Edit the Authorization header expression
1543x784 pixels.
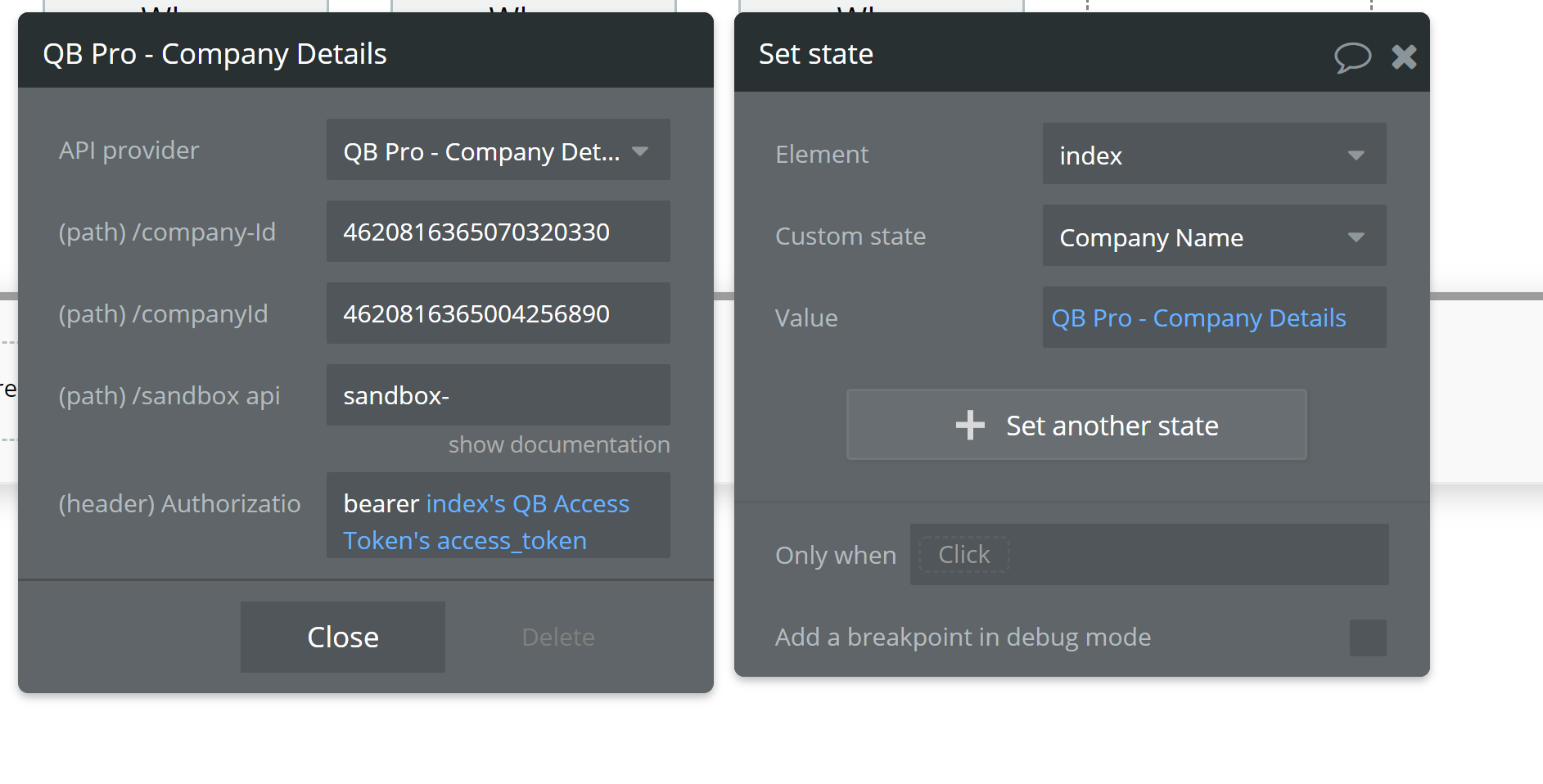[x=498, y=516]
